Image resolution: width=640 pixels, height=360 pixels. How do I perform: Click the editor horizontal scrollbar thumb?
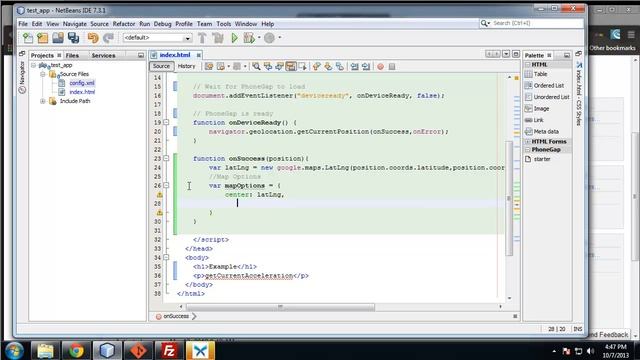tap(280, 307)
